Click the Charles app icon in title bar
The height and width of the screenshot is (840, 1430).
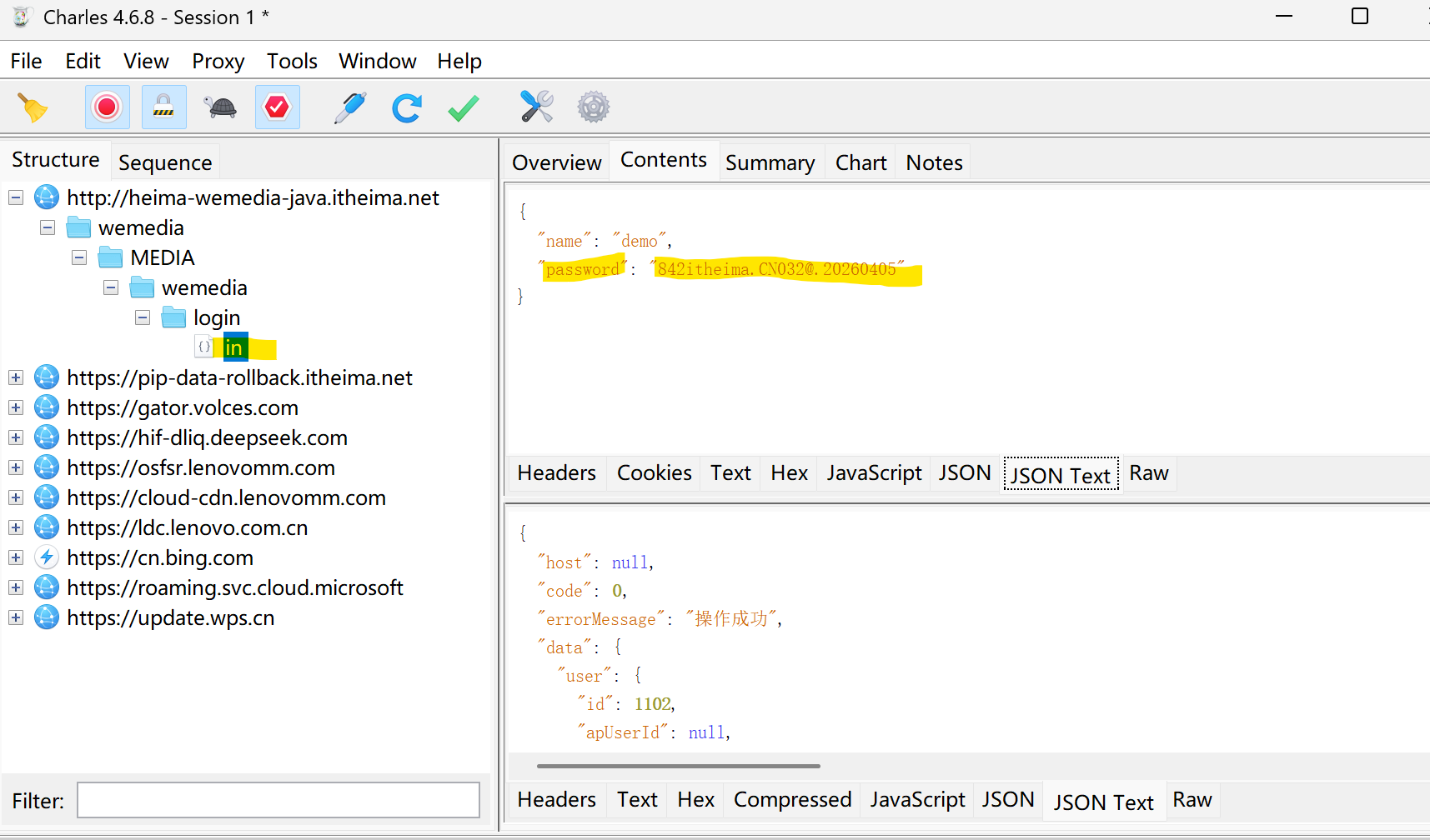(x=21, y=17)
